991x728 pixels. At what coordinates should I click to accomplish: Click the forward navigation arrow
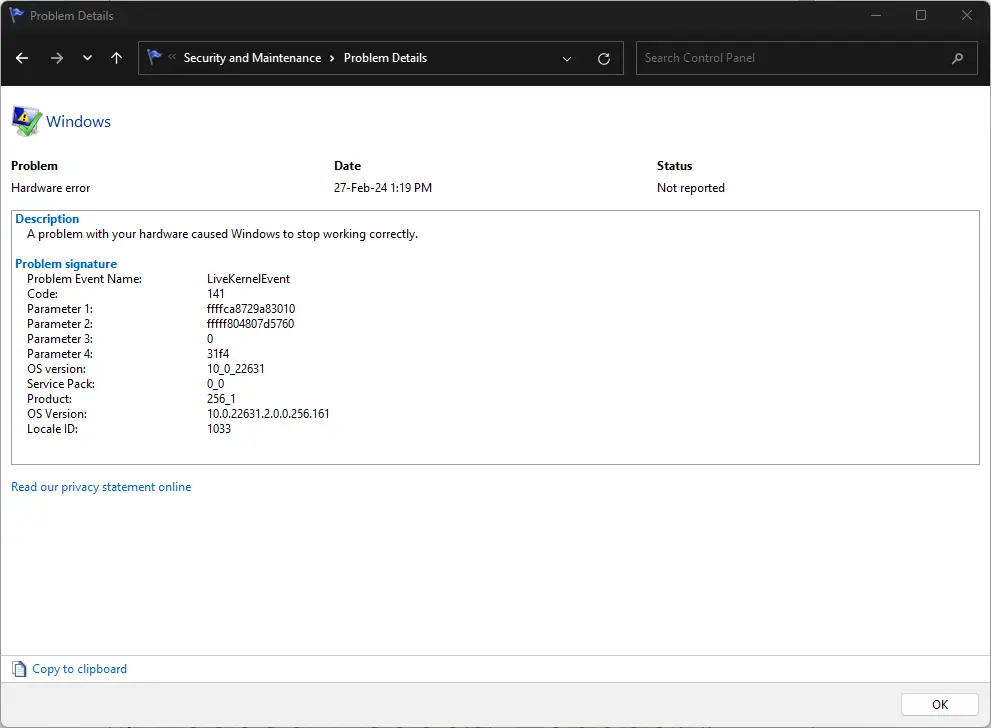pyautogui.click(x=54, y=58)
